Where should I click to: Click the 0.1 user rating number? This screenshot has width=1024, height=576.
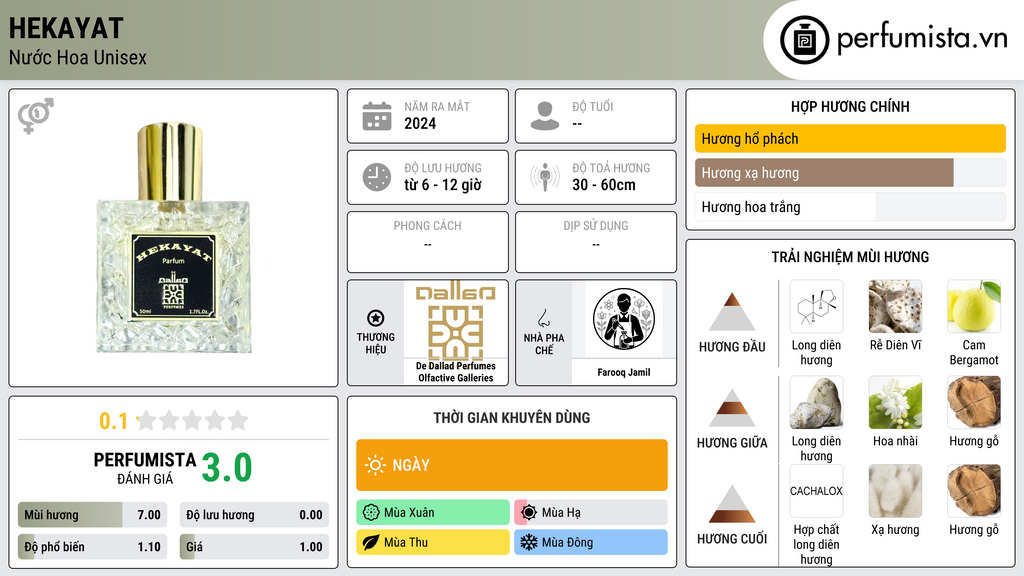(114, 421)
